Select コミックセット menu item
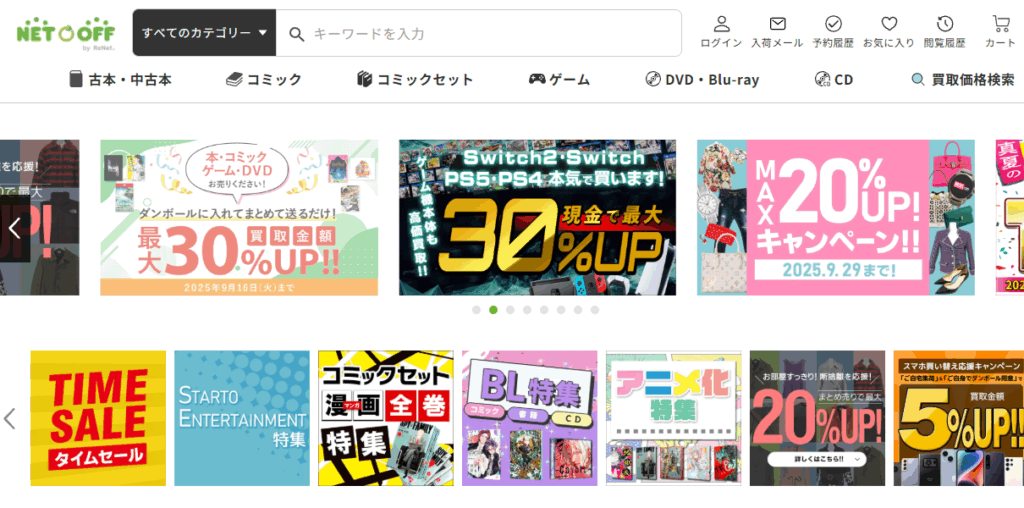Viewport: 1024px width, 508px height. [415, 80]
